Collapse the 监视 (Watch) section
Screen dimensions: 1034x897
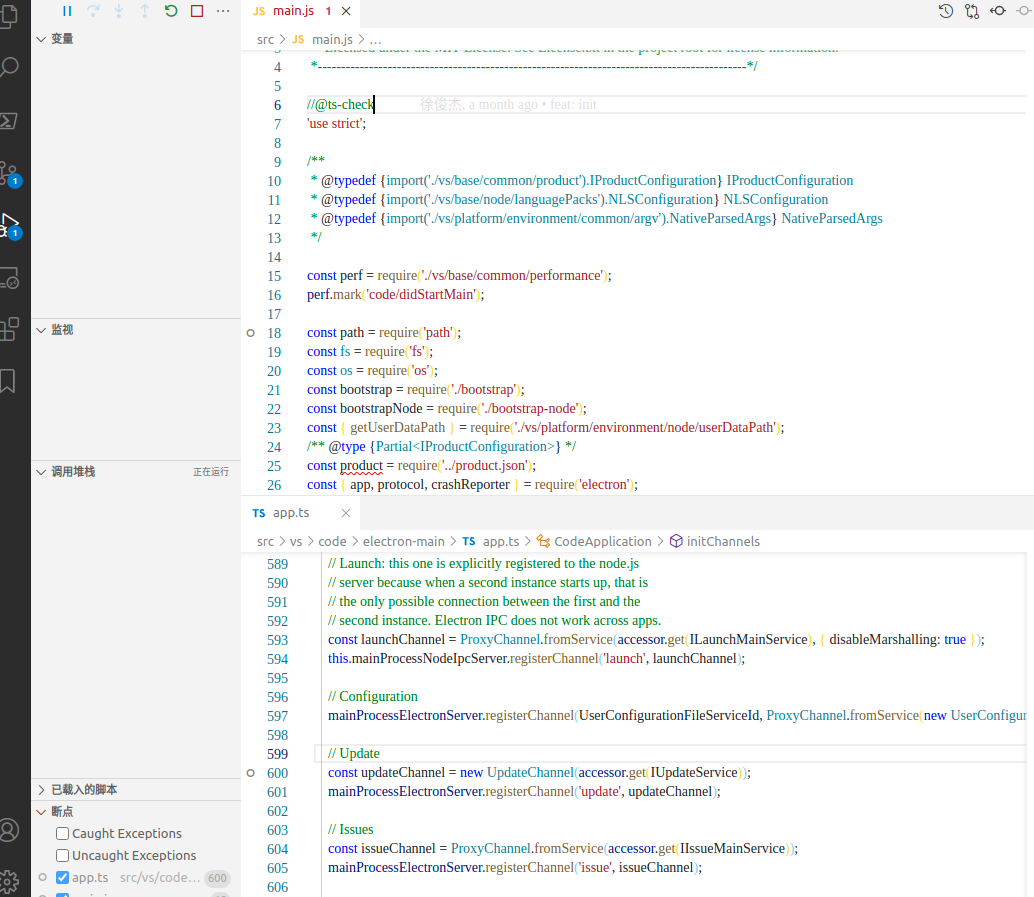point(41,330)
